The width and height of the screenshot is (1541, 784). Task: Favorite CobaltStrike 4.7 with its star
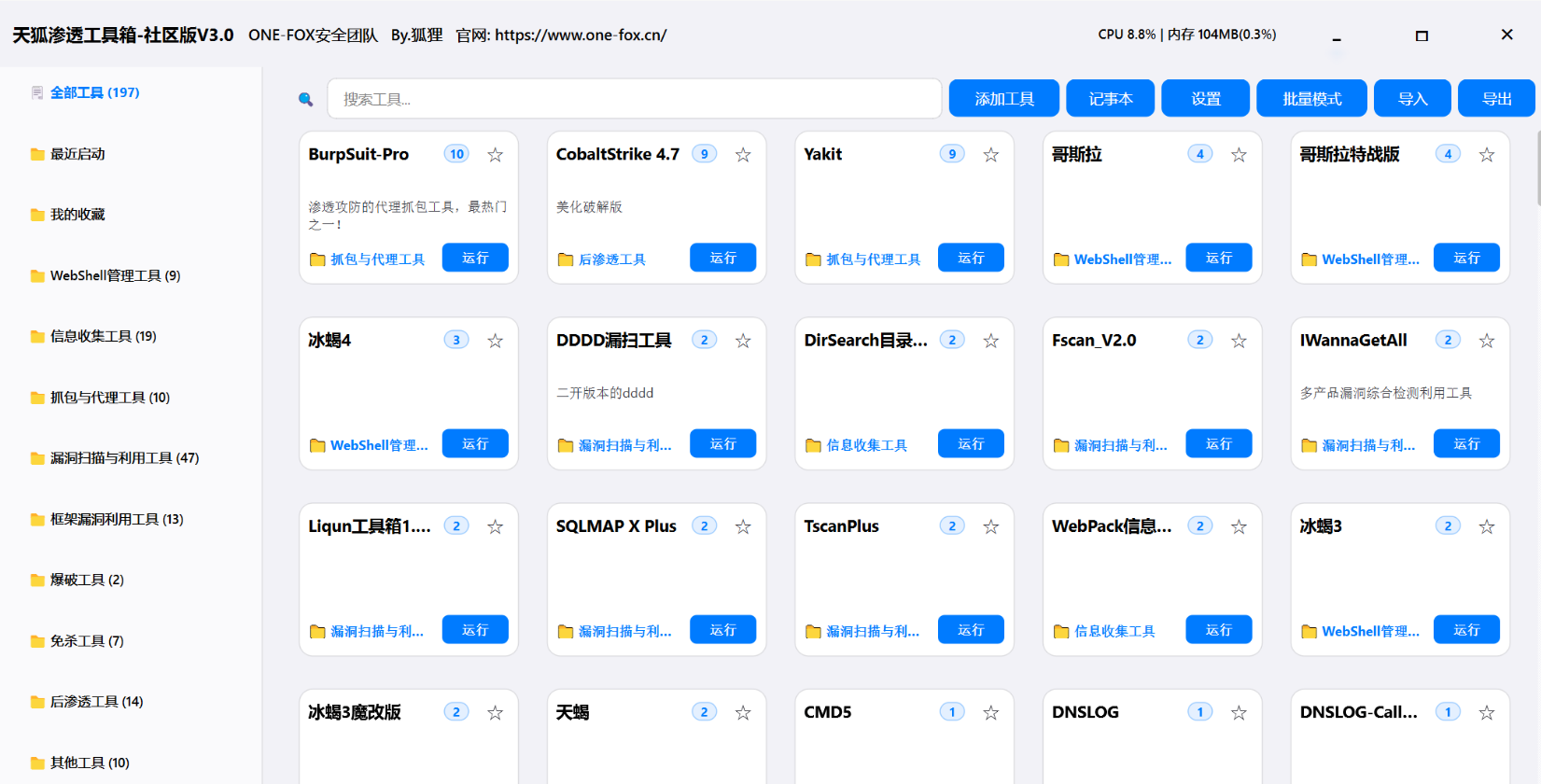pos(743,155)
